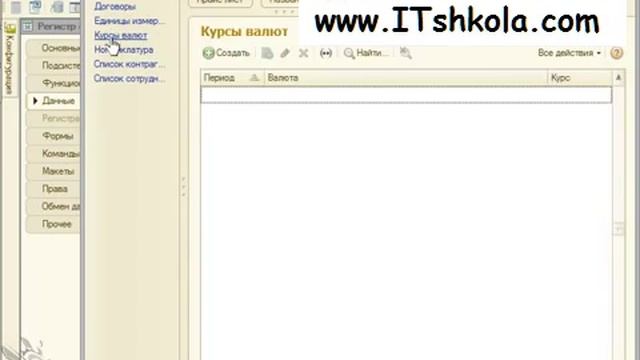Select the Права tab
The height and width of the screenshot is (360, 640).
pos(53,189)
